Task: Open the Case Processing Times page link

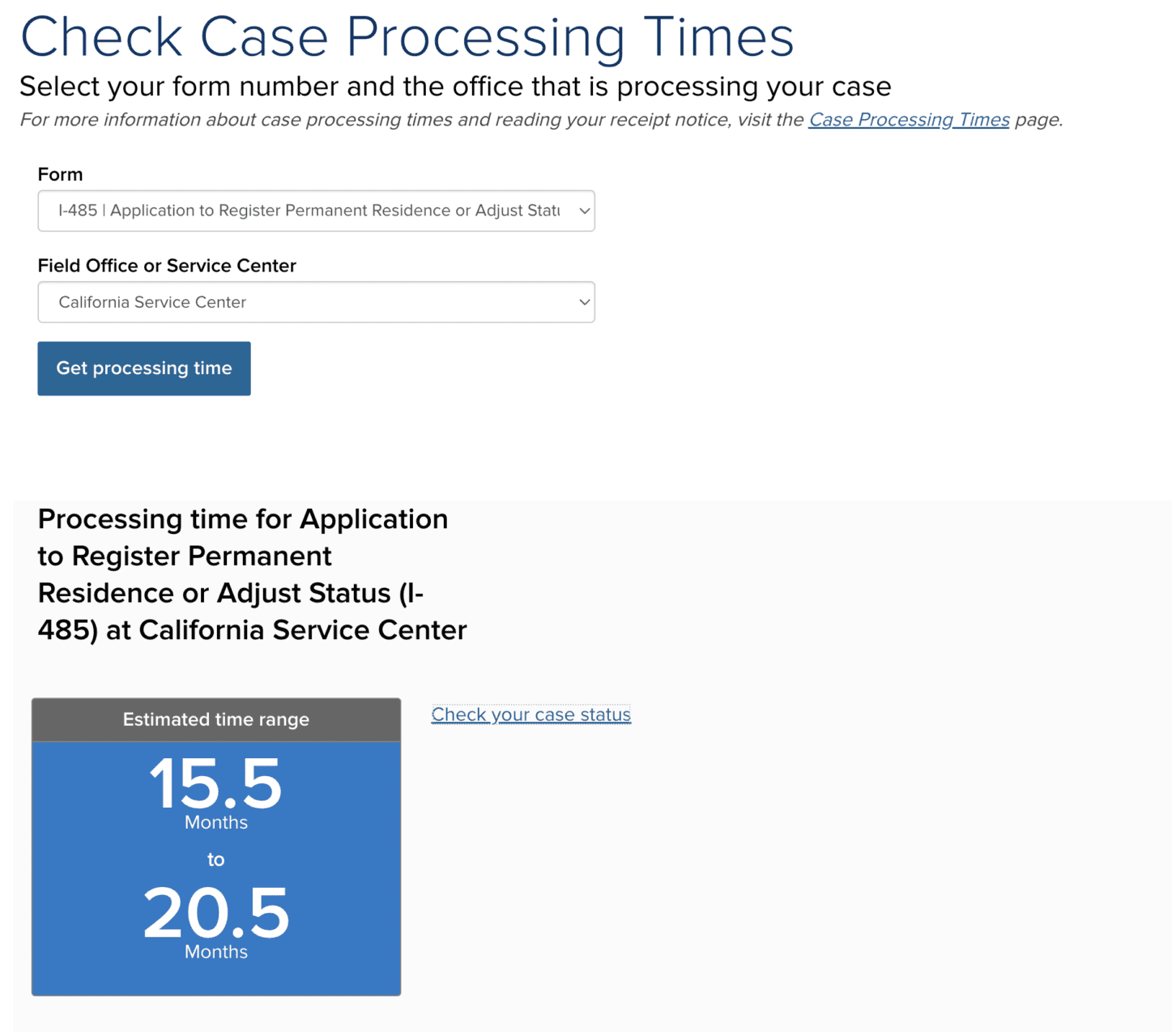Action: point(909,120)
